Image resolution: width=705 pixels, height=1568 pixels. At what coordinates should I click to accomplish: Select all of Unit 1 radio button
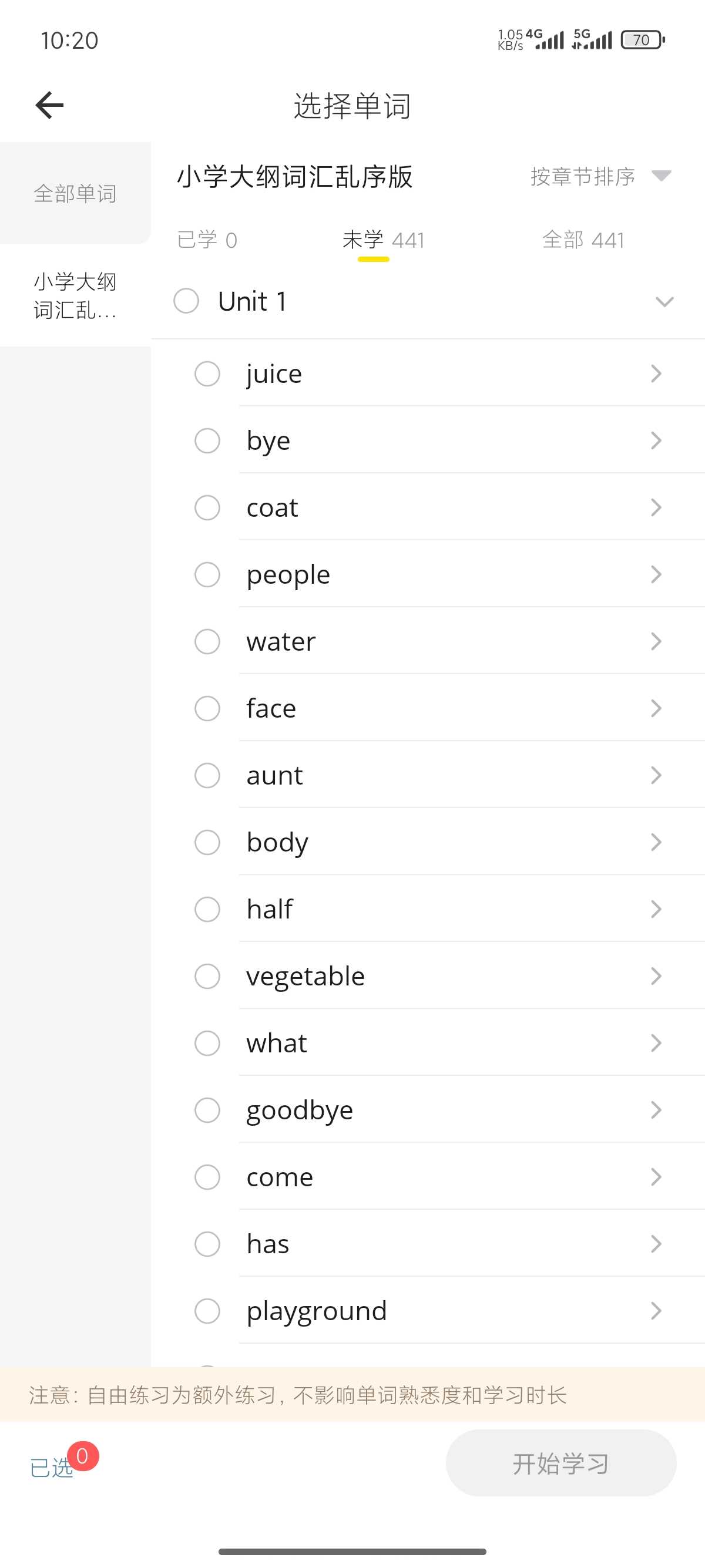coord(186,301)
